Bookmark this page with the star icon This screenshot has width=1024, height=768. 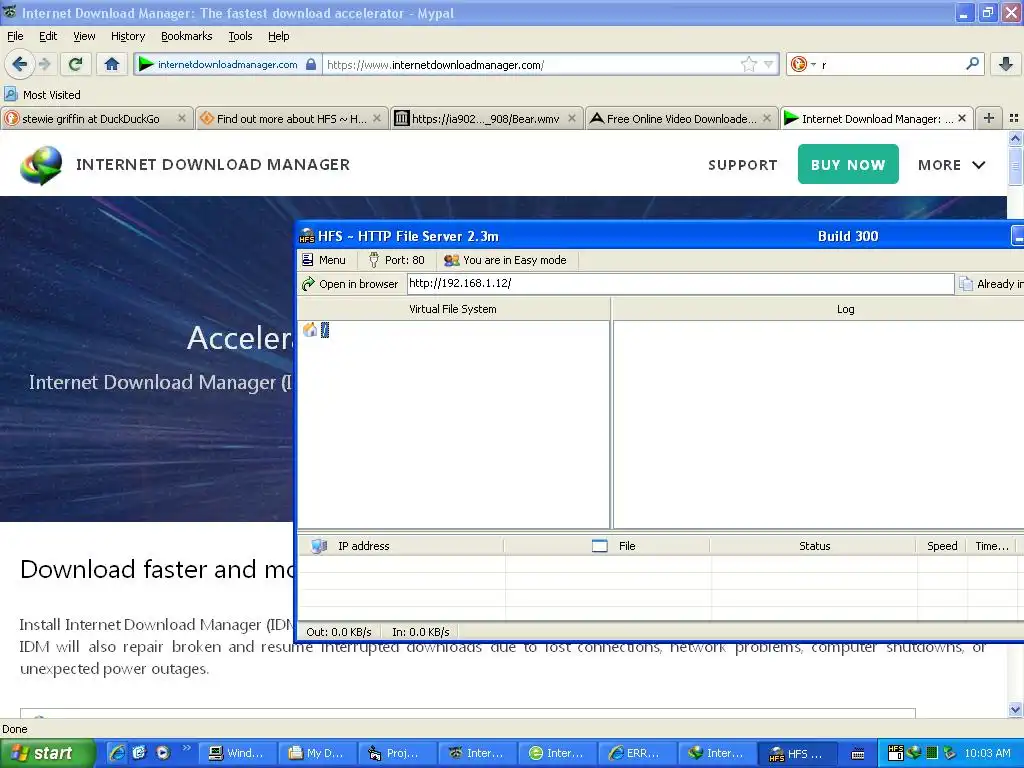[748, 64]
